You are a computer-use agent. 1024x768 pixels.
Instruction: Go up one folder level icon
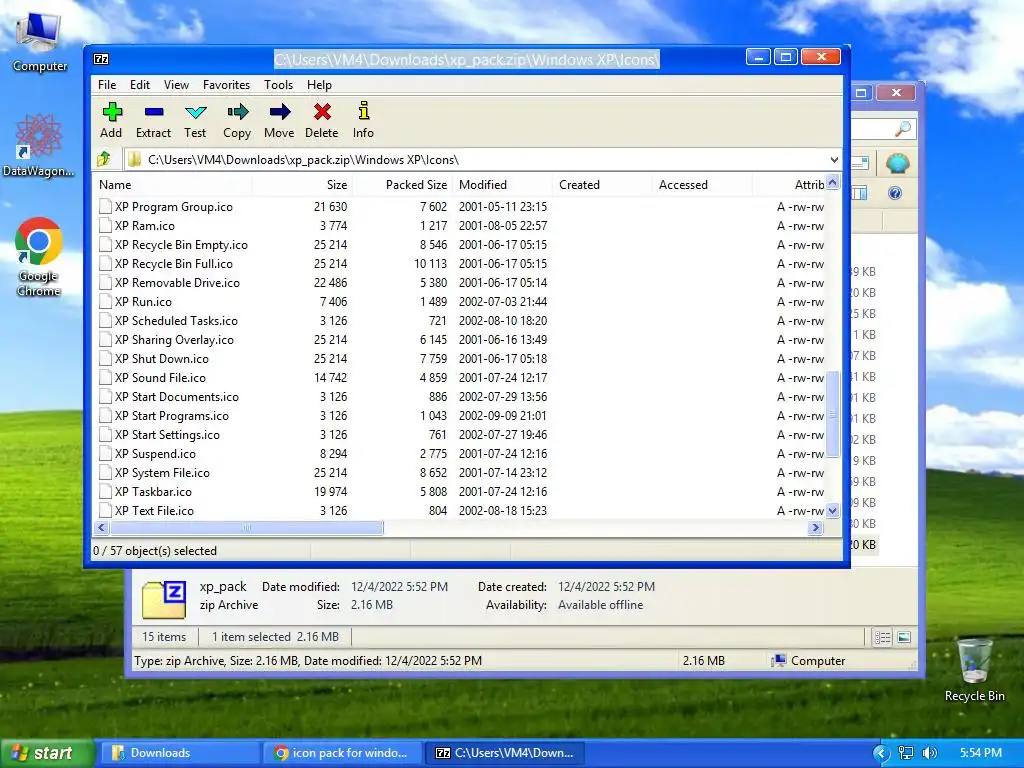(x=103, y=159)
